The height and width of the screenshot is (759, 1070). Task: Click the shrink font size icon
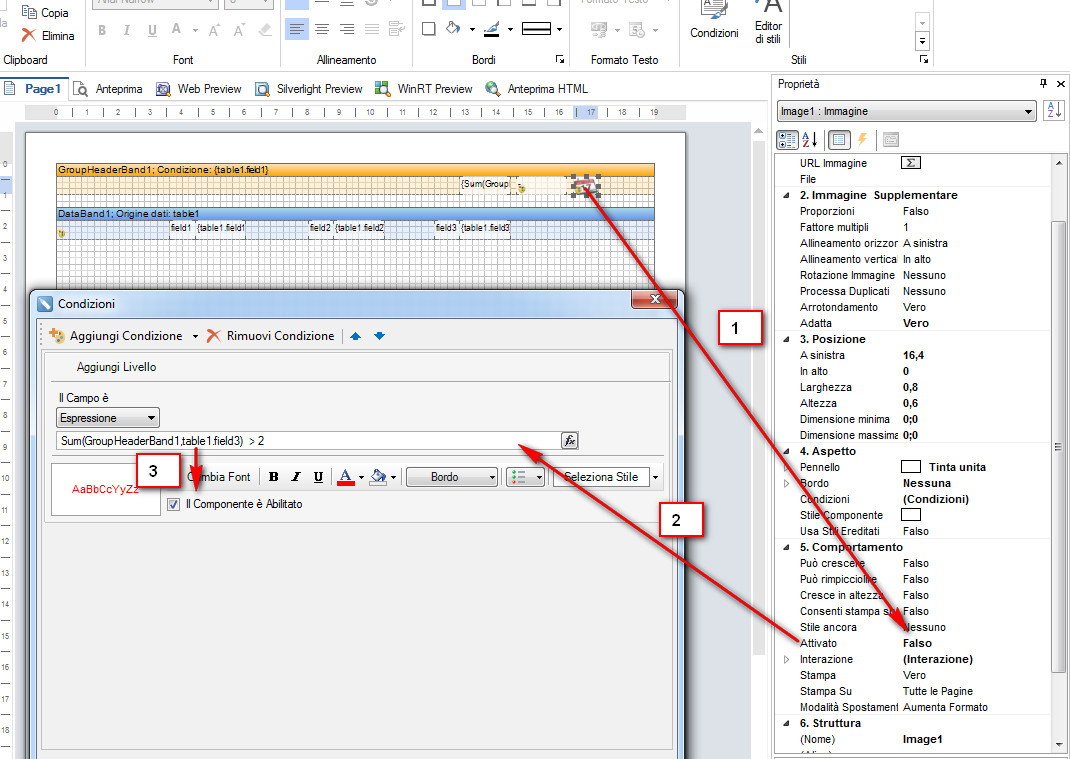click(239, 30)
